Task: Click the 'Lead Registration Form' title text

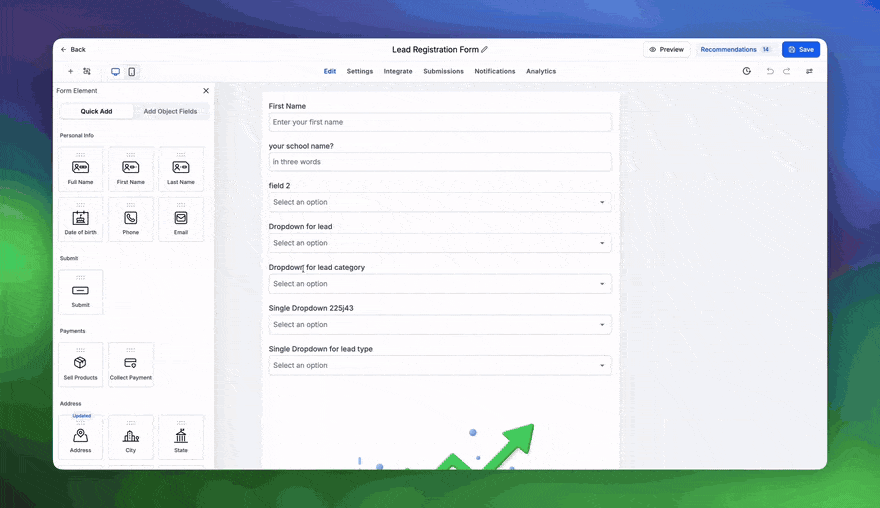Action: 436,49
